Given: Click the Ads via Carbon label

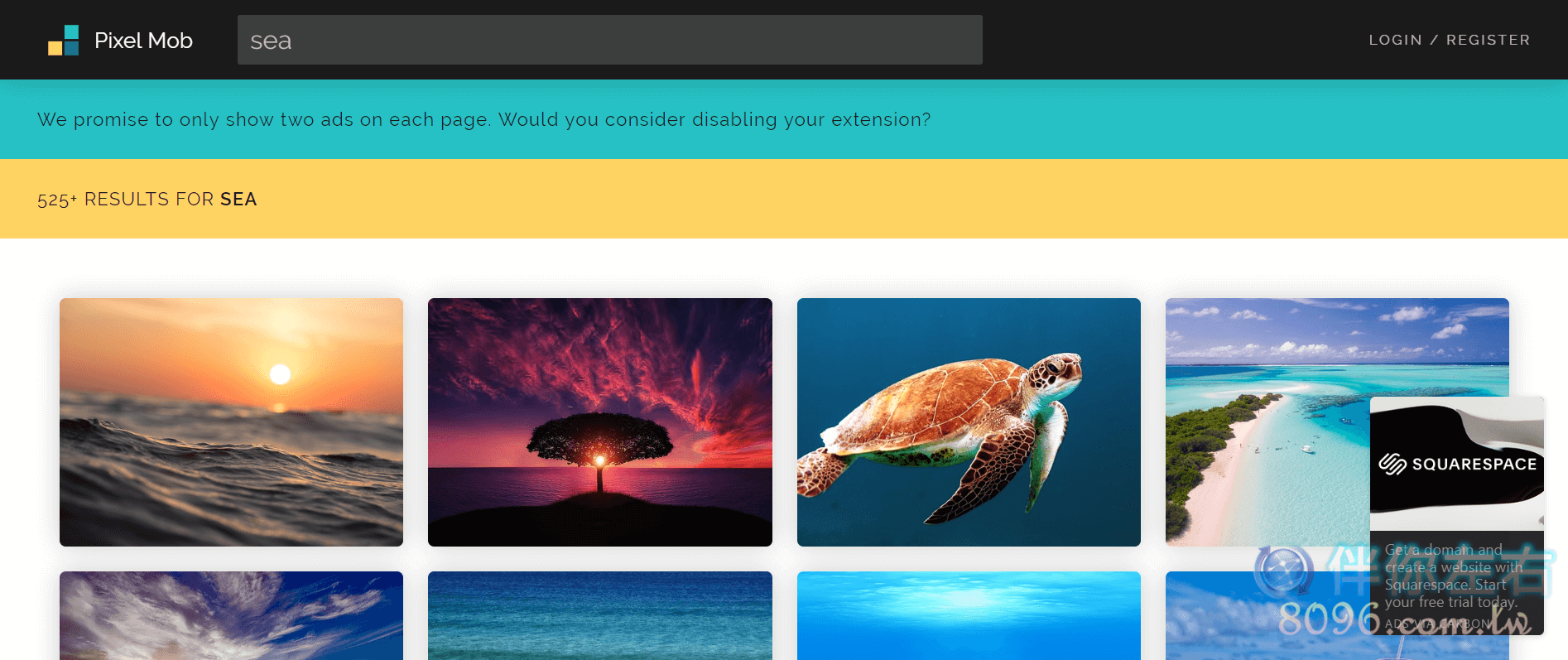Looking at the screenshot, I should coord(1438,624).
